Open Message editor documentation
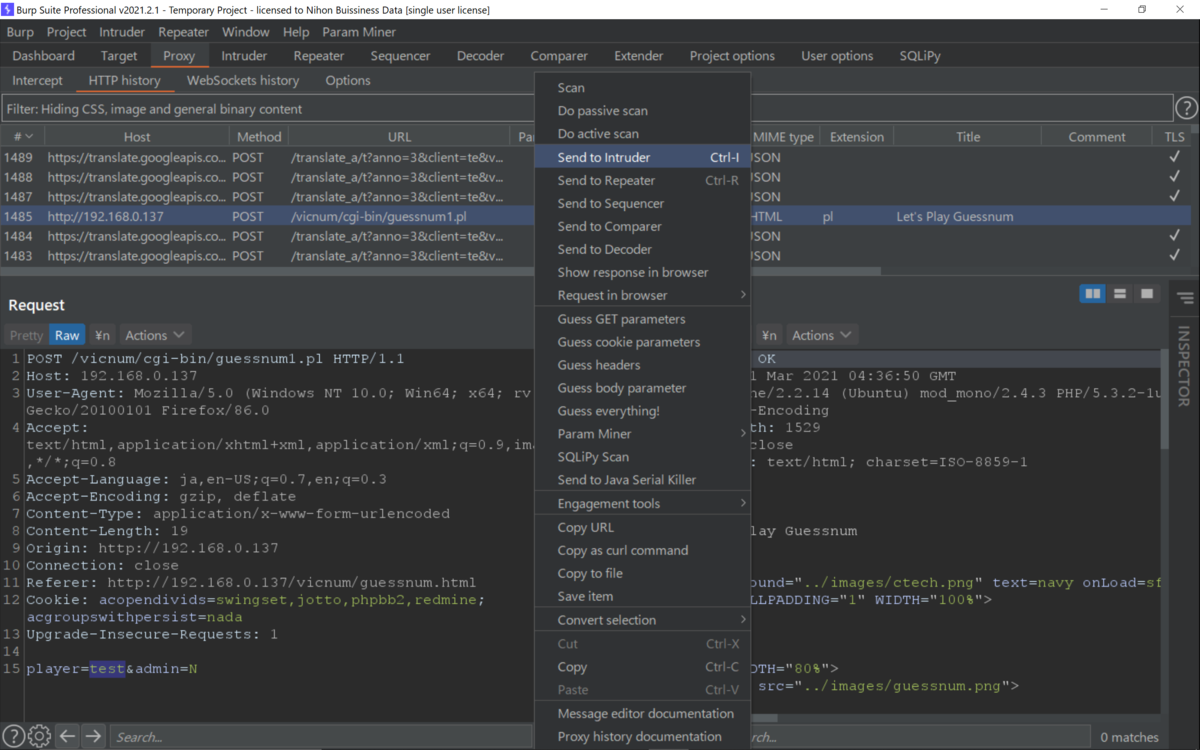The width and height of the screenshot is (1200, 750). [x=642, y=713]
